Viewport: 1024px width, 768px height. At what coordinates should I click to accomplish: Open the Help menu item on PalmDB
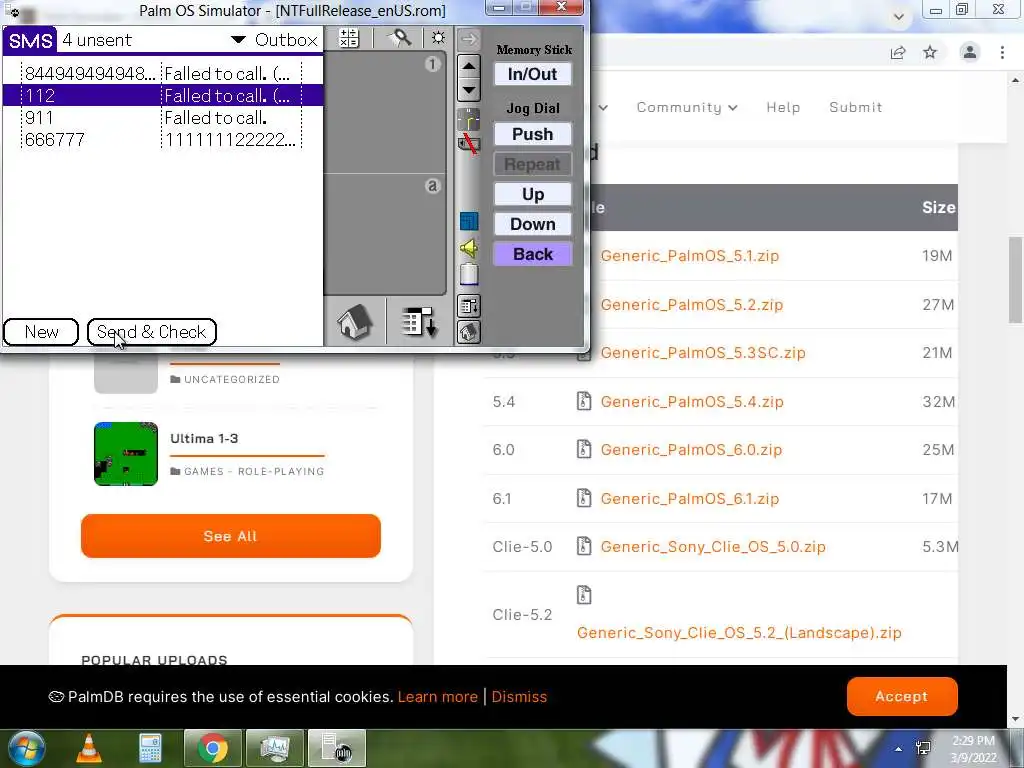(x=783, y=107)
